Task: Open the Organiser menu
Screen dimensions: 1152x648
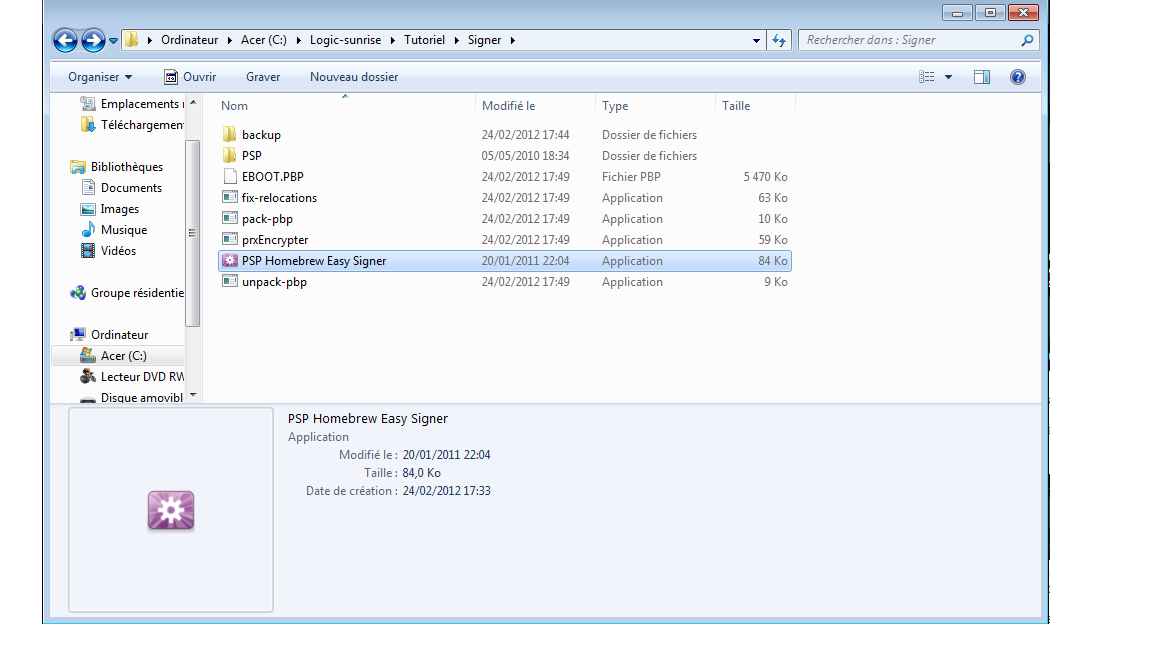Action: (100, 77)
